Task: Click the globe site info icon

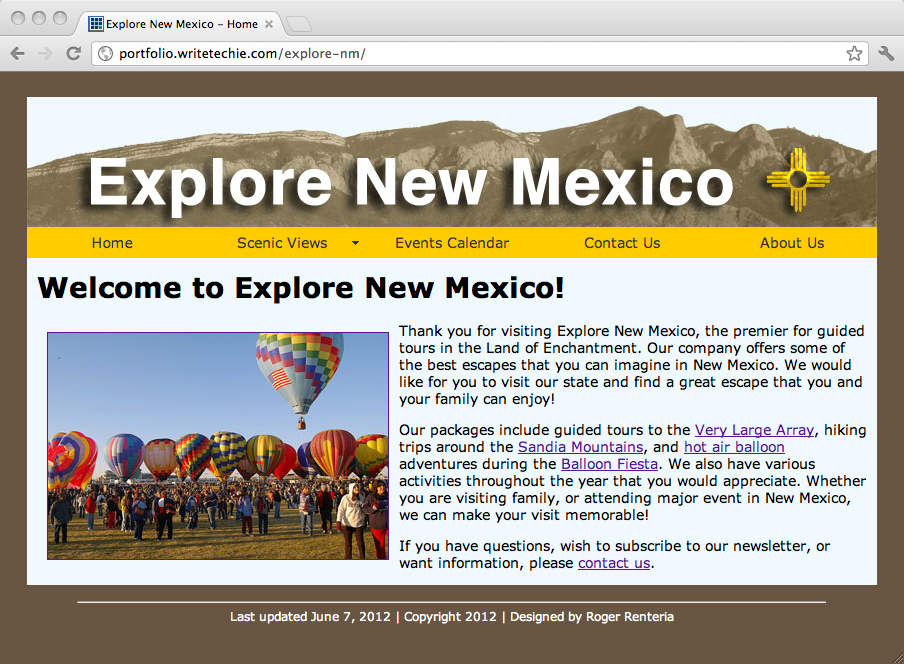Action: [105, 53]
